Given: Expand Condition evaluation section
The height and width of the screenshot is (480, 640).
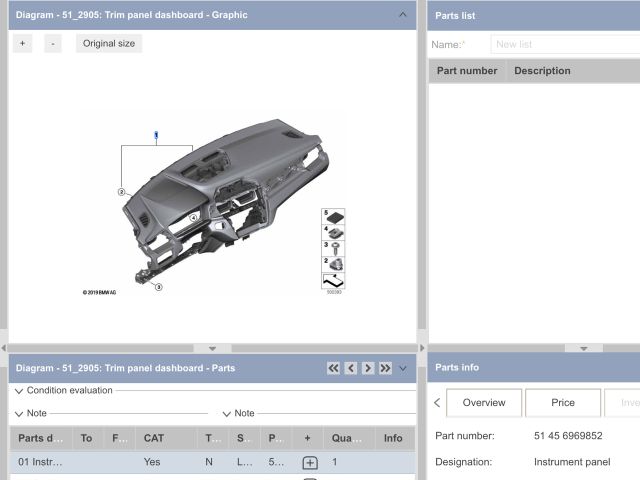Looking at the screenshot, I should click(x=19, y=391).
